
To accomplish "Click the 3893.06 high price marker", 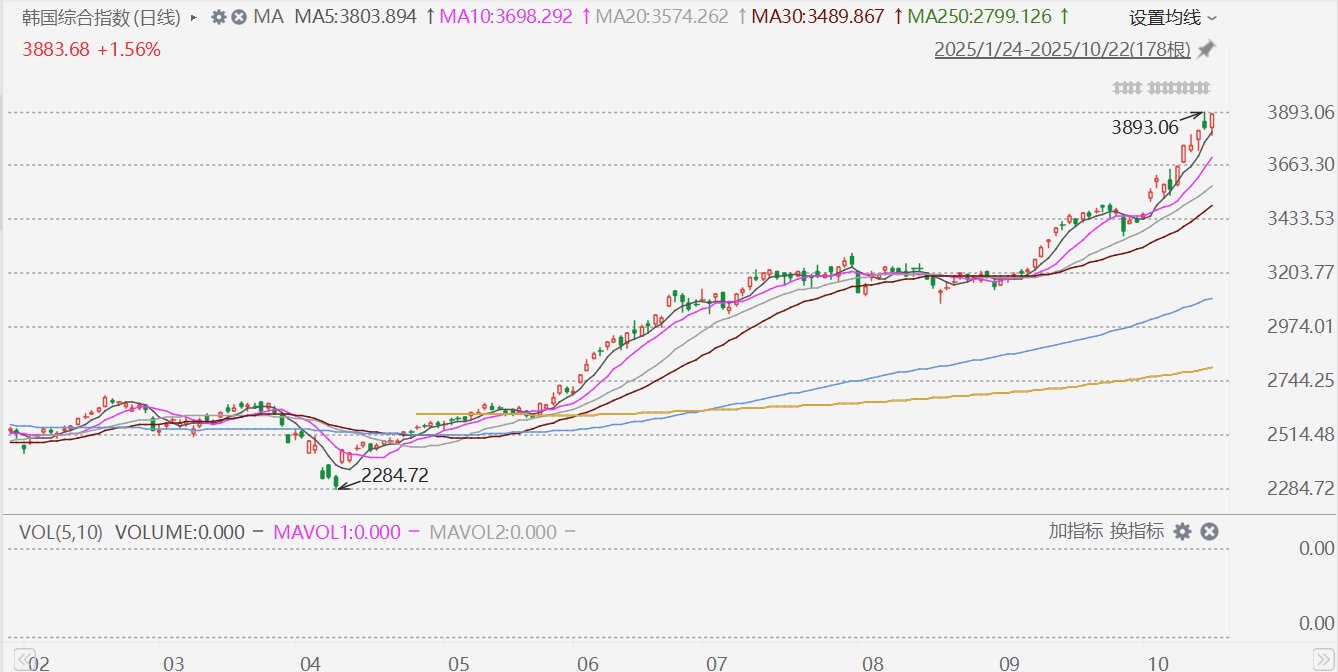I will coord(1145,127).
